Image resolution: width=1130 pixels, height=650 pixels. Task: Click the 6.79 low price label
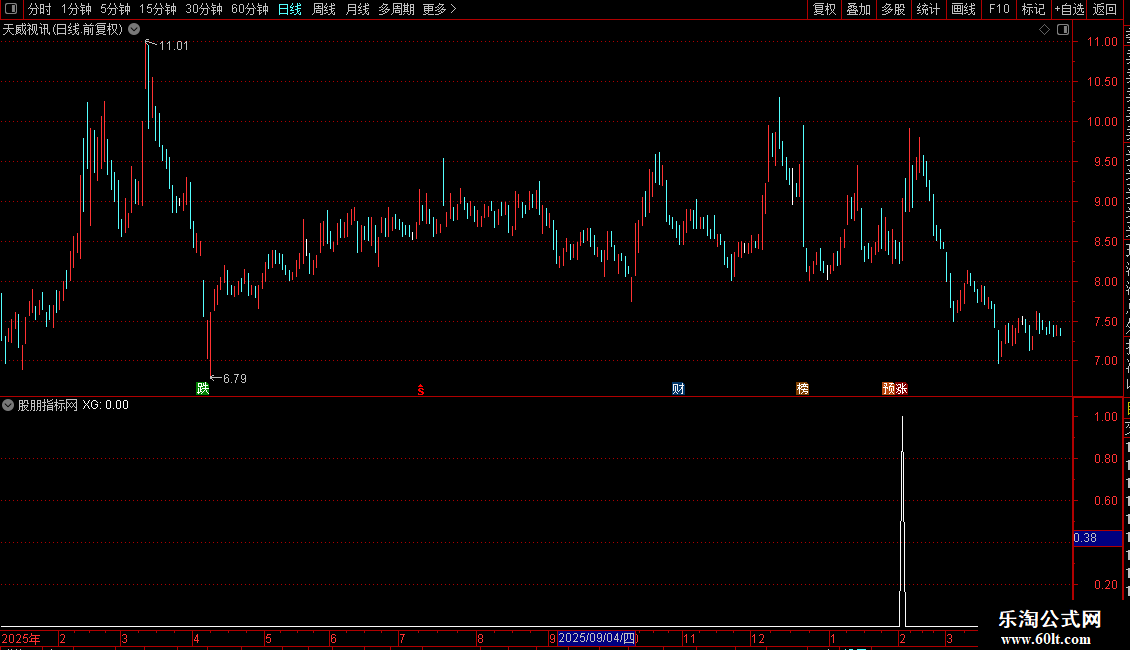tap(235, 378)
